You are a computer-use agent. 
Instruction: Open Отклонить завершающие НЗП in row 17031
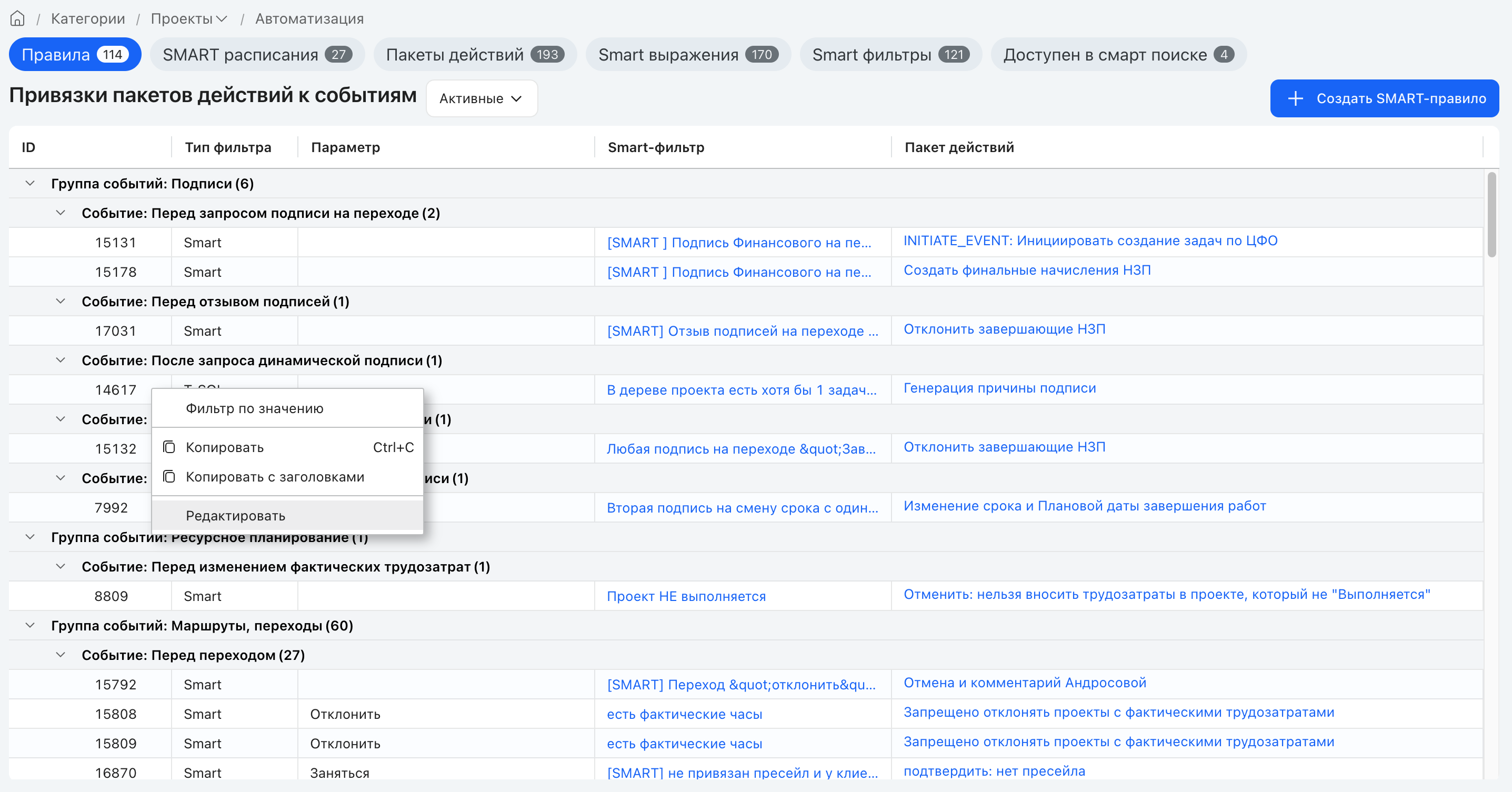pyautogui.click(x=1004, y=329)
